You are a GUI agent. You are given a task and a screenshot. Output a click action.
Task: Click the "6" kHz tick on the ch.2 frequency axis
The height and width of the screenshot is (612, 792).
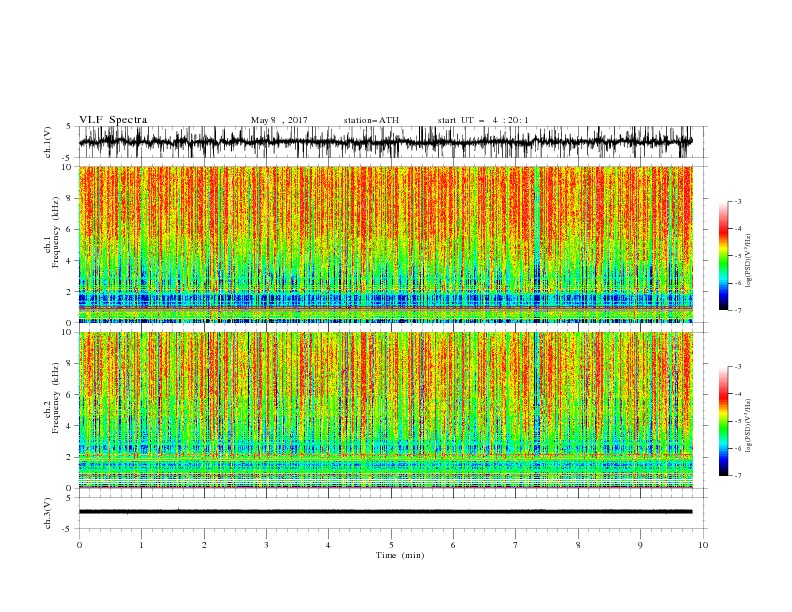[70, 395]
